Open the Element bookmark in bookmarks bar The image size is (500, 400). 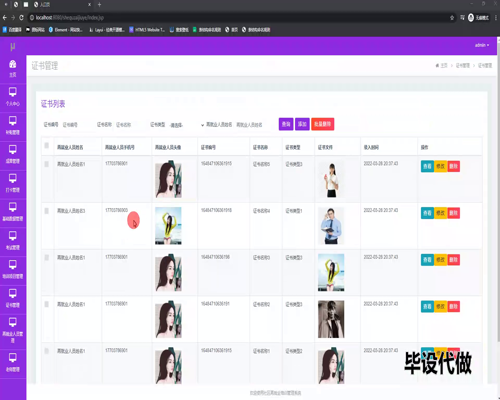(x=65, y=30)
